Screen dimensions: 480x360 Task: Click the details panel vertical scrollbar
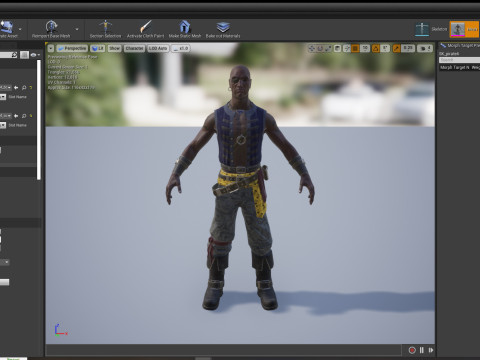(39, 120)
